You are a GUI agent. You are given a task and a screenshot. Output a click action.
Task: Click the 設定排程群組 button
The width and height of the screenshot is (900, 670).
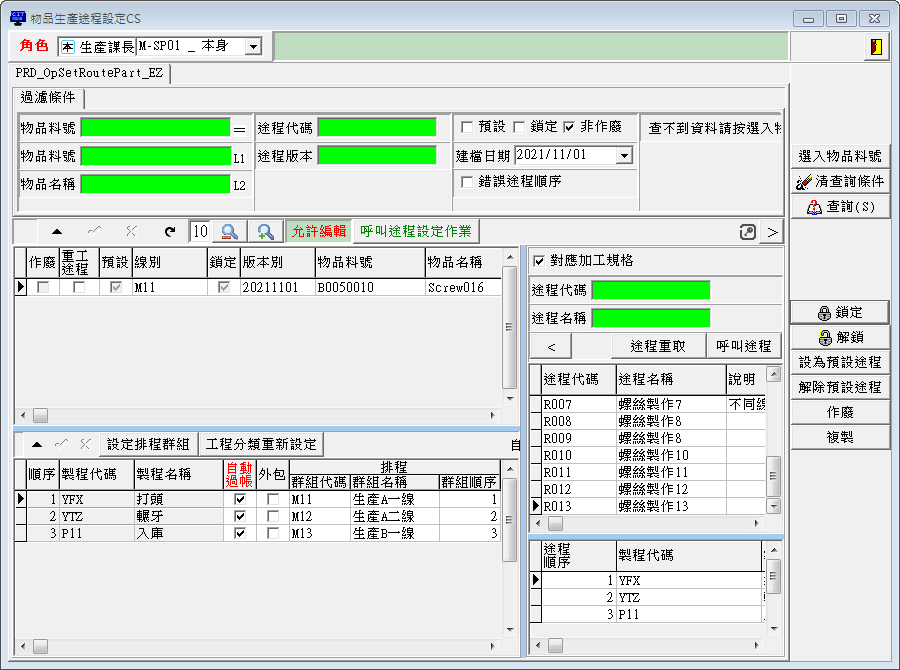pyautogui.click(x=148, y=444)
